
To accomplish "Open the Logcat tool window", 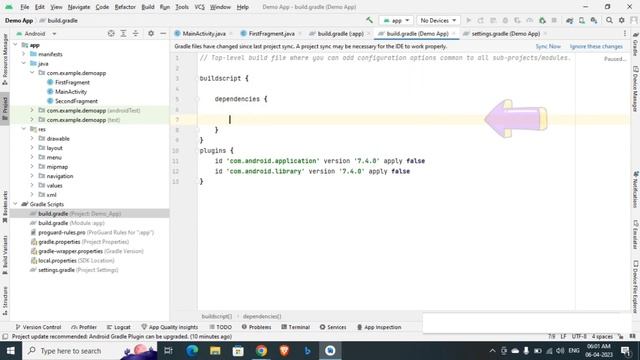I will point(118,327).
